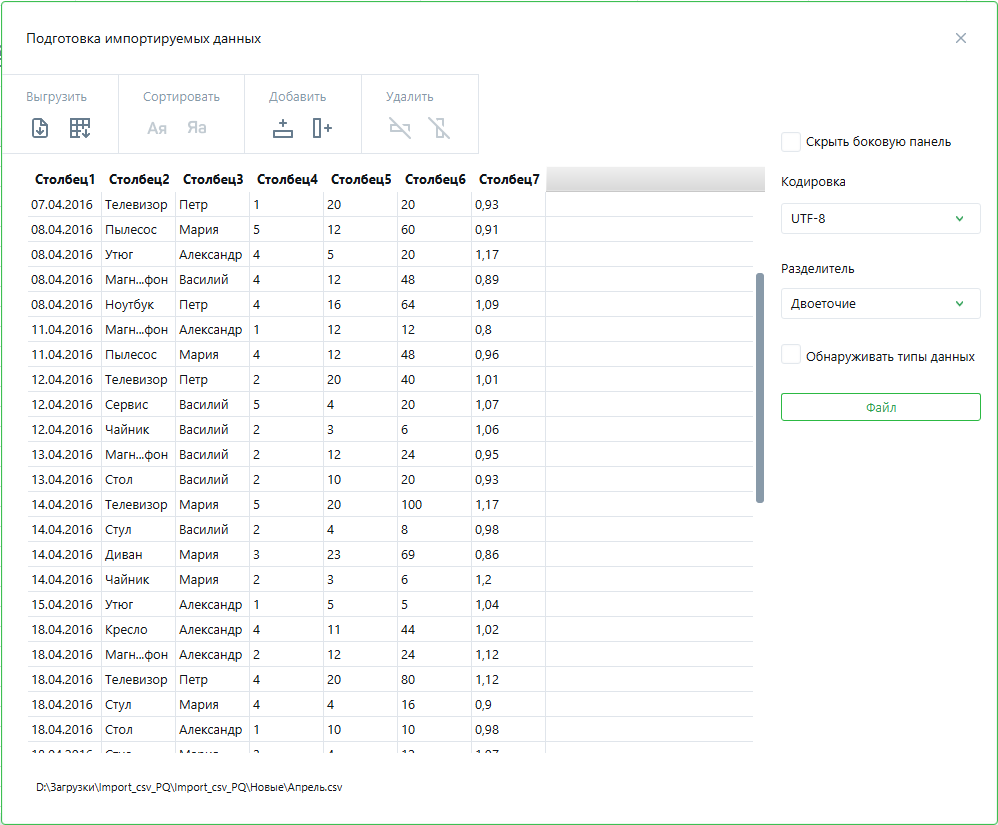Sort descending with the Яа icon

click(x=197, y=128)
